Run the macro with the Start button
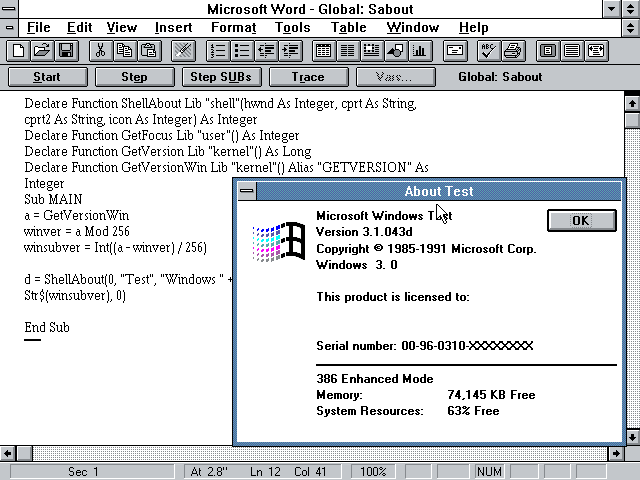640x480 pixels. (47, 77)
